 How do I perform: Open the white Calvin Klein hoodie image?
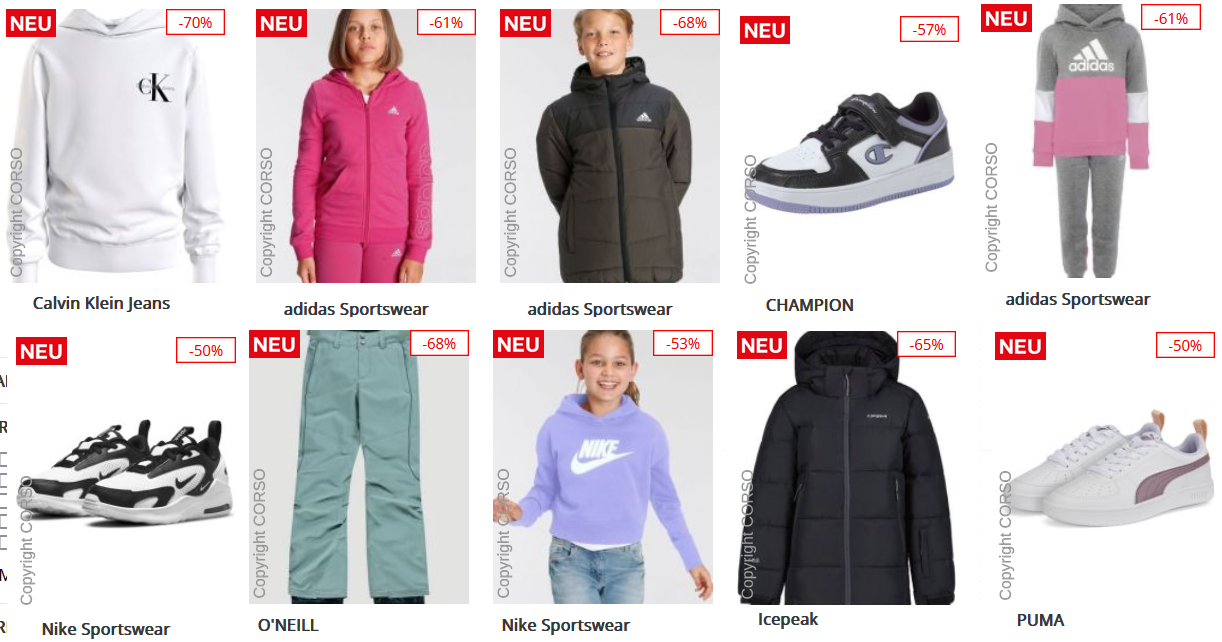click(116, 146)
